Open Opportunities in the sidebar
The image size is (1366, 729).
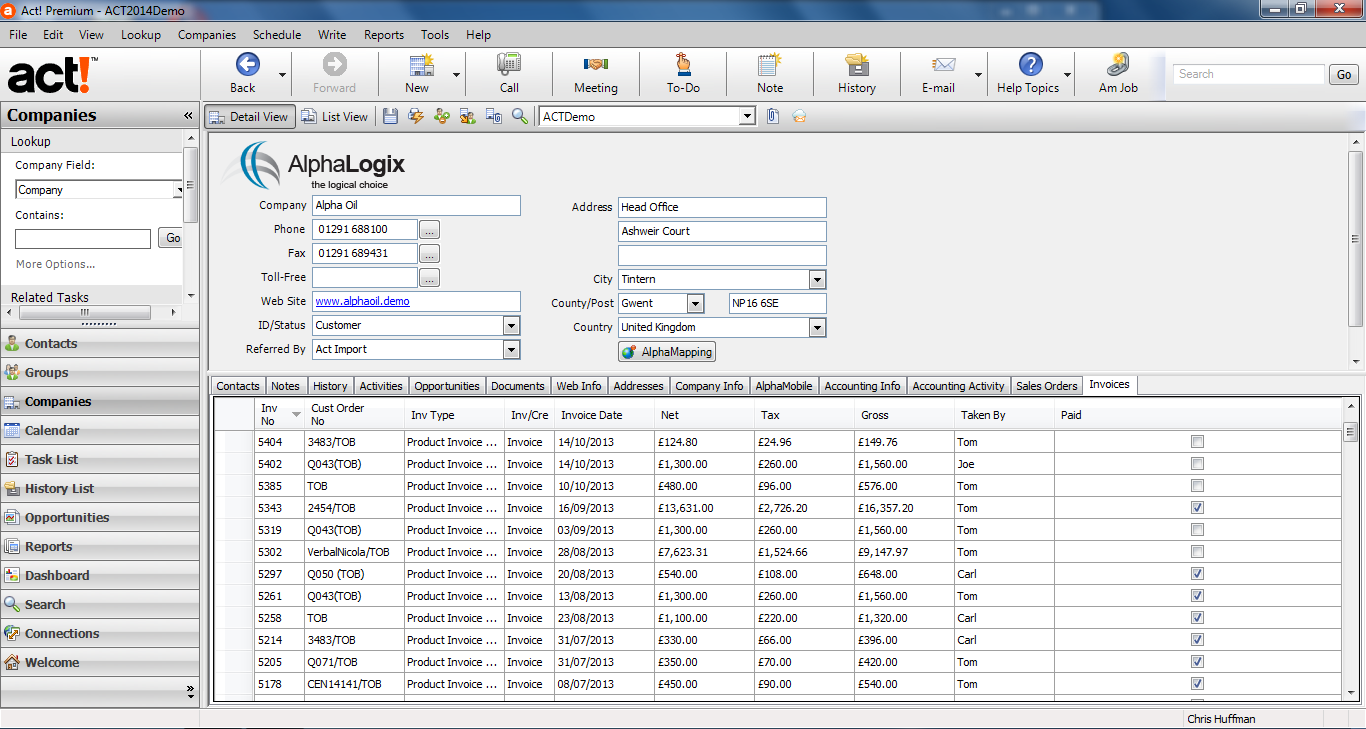pyautogui.click(x=100, y=517)
